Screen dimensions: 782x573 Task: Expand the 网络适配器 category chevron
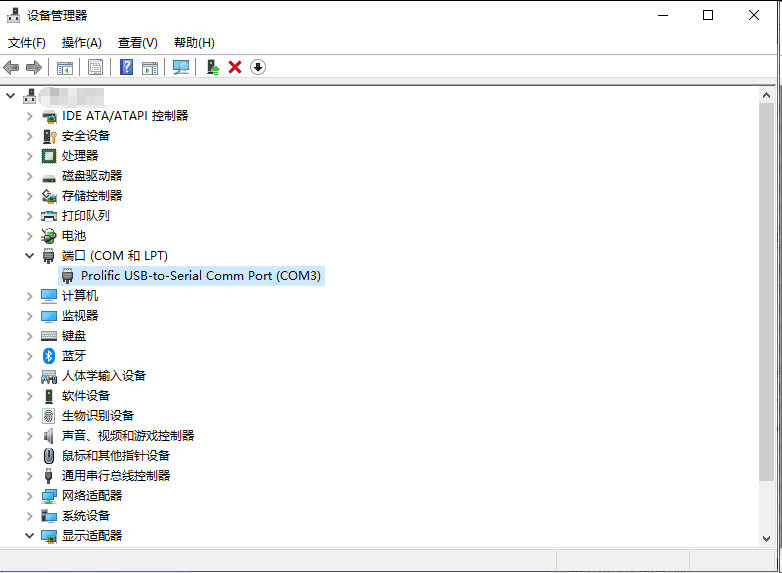pyautogui.click(x=29, y=496)
